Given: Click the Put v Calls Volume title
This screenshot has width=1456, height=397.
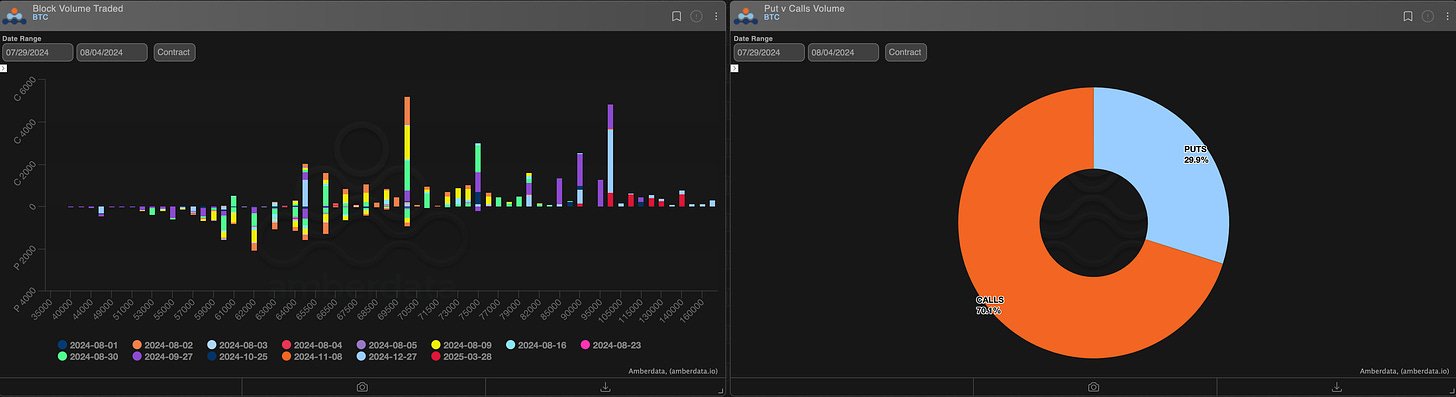Looking at the screenshot, I should [x=804, y=8].
